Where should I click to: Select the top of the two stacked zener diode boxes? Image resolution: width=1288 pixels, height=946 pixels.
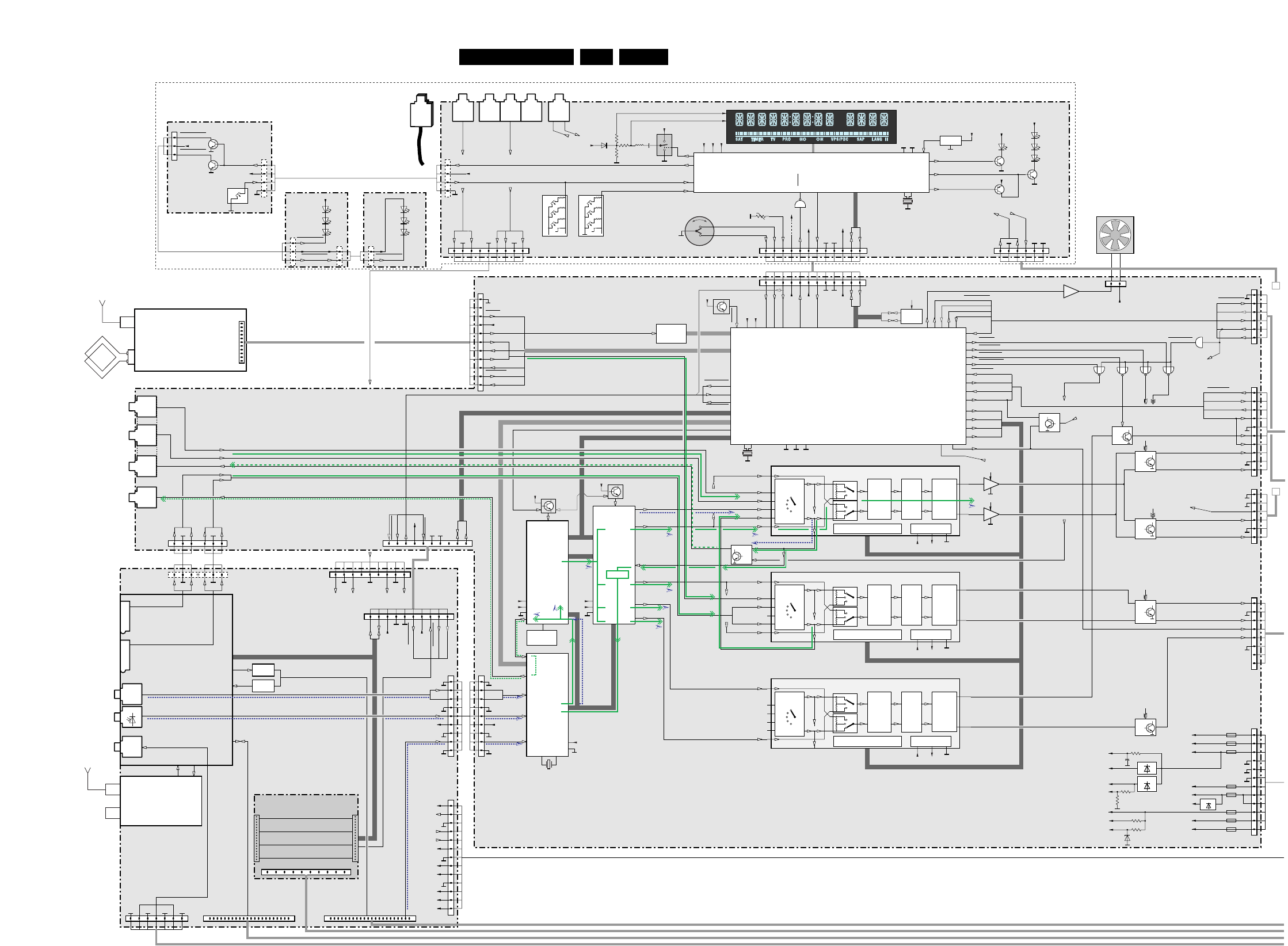[x=1147, y=769]
